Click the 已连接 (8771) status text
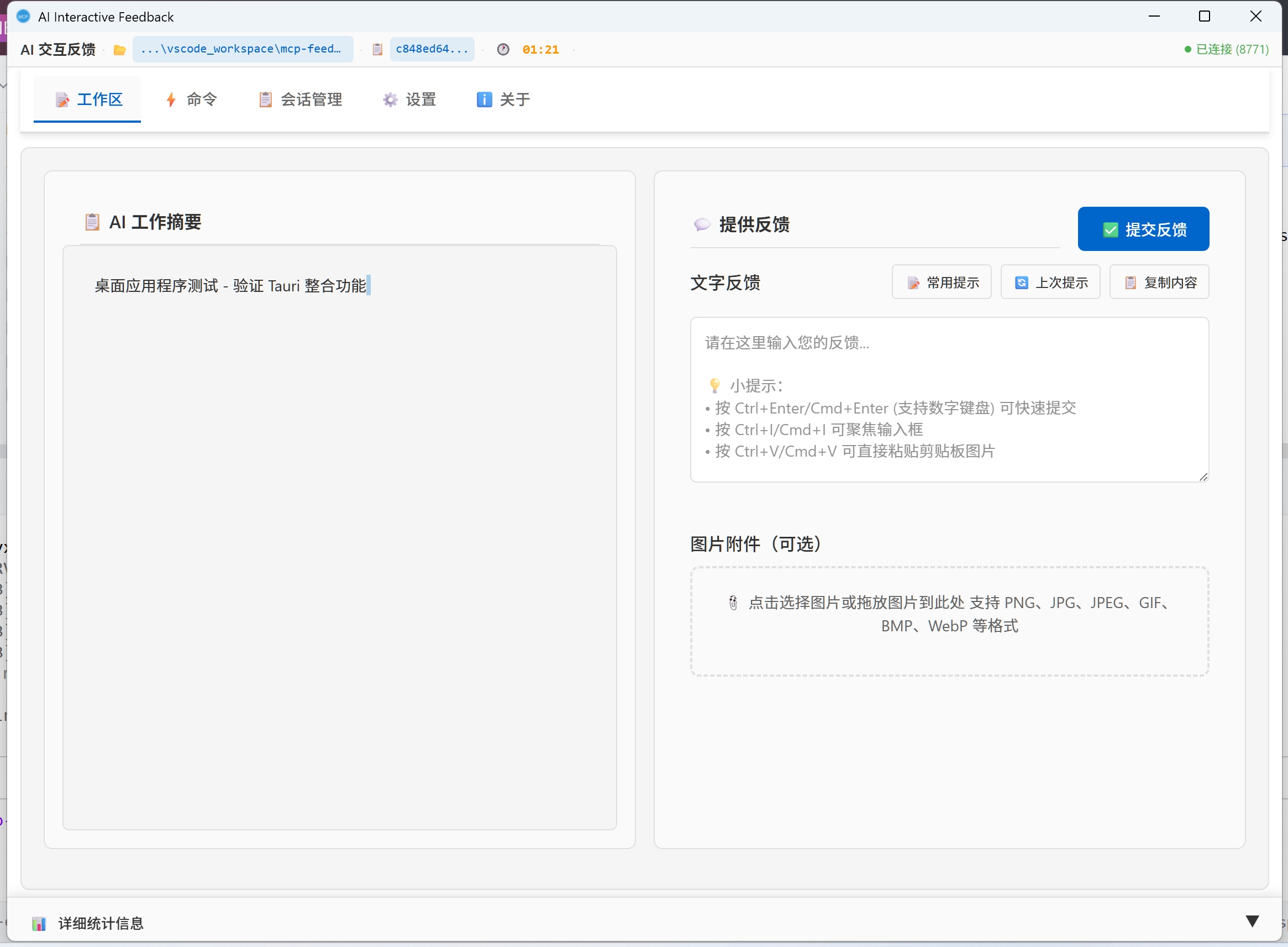The image size is (1288, 947). [1232, 49]
